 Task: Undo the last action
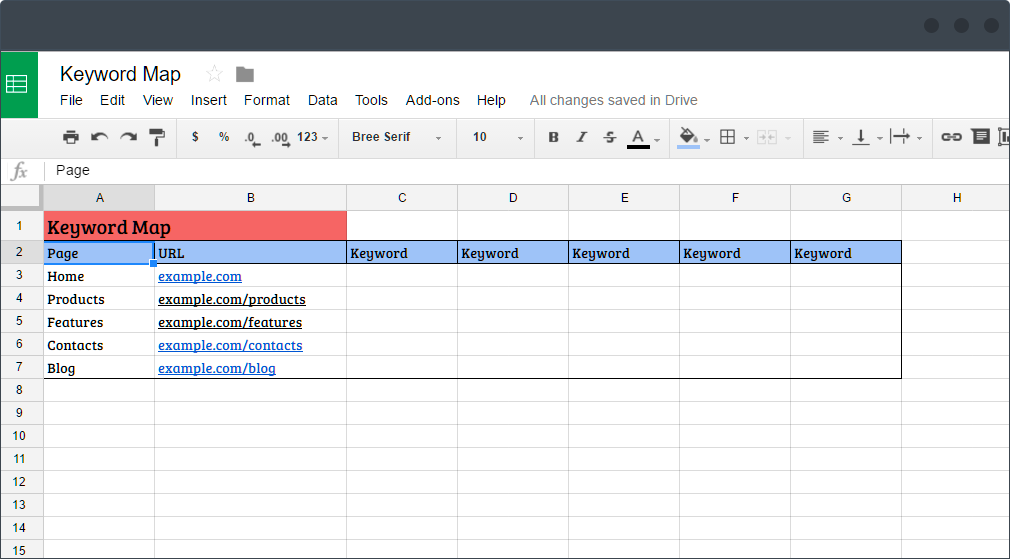pyautogui.click(x=99, y=137)
